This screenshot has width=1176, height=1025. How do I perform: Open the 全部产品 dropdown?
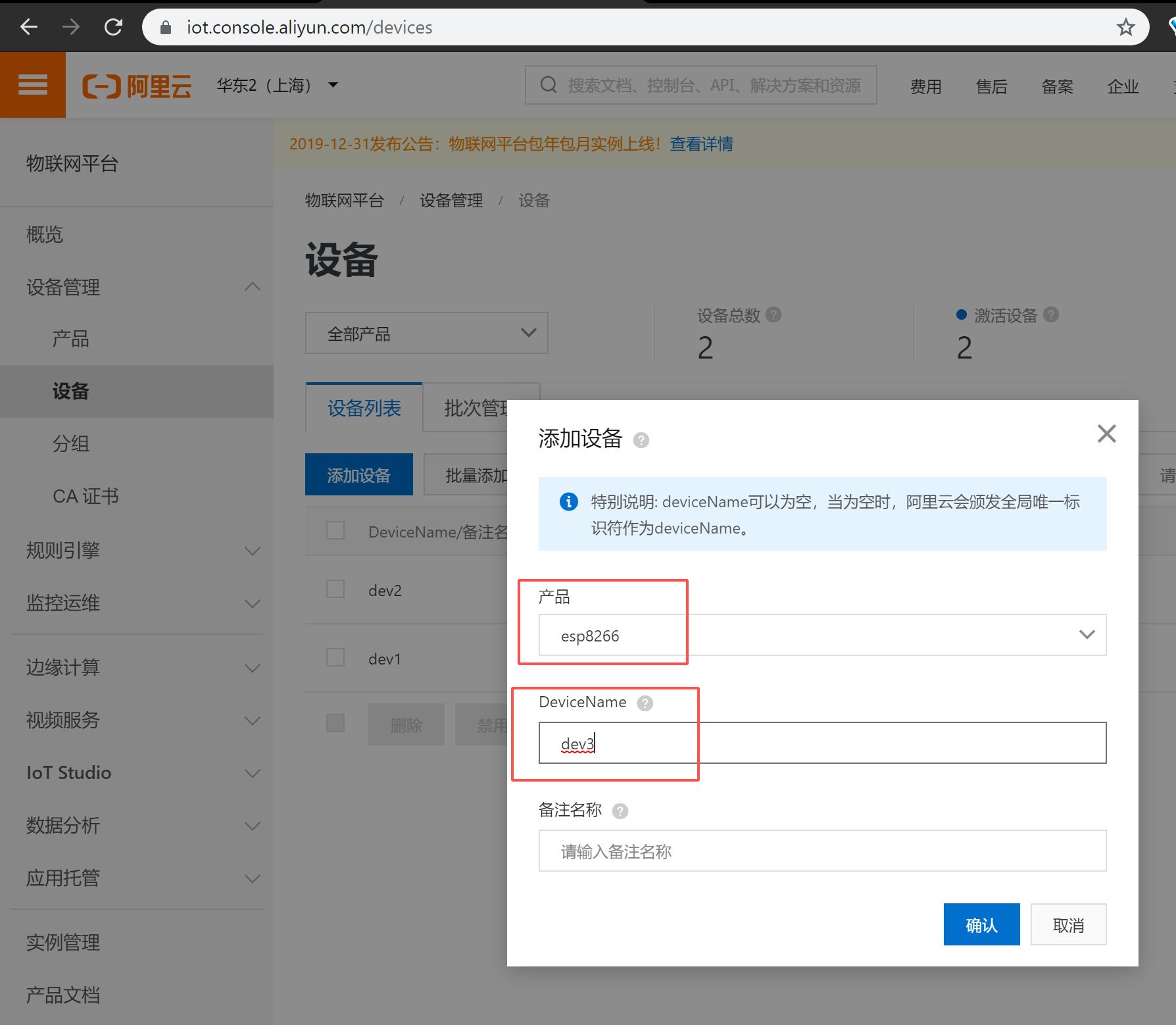[x=426, y=333]
